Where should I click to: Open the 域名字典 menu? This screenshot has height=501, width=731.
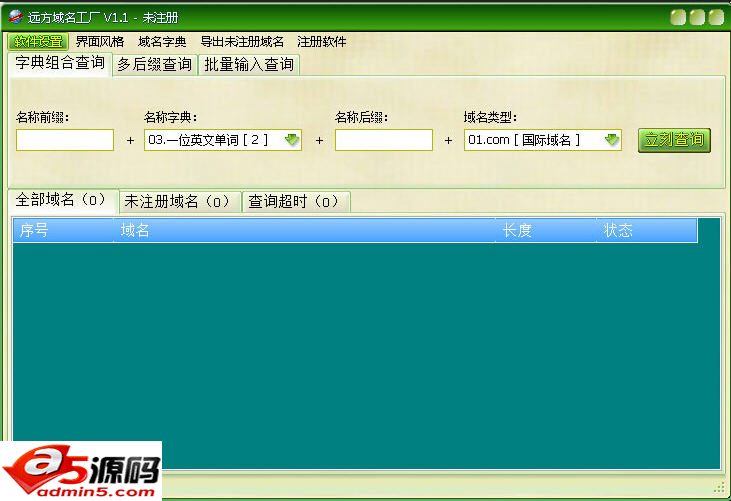(x=162, y=41)
